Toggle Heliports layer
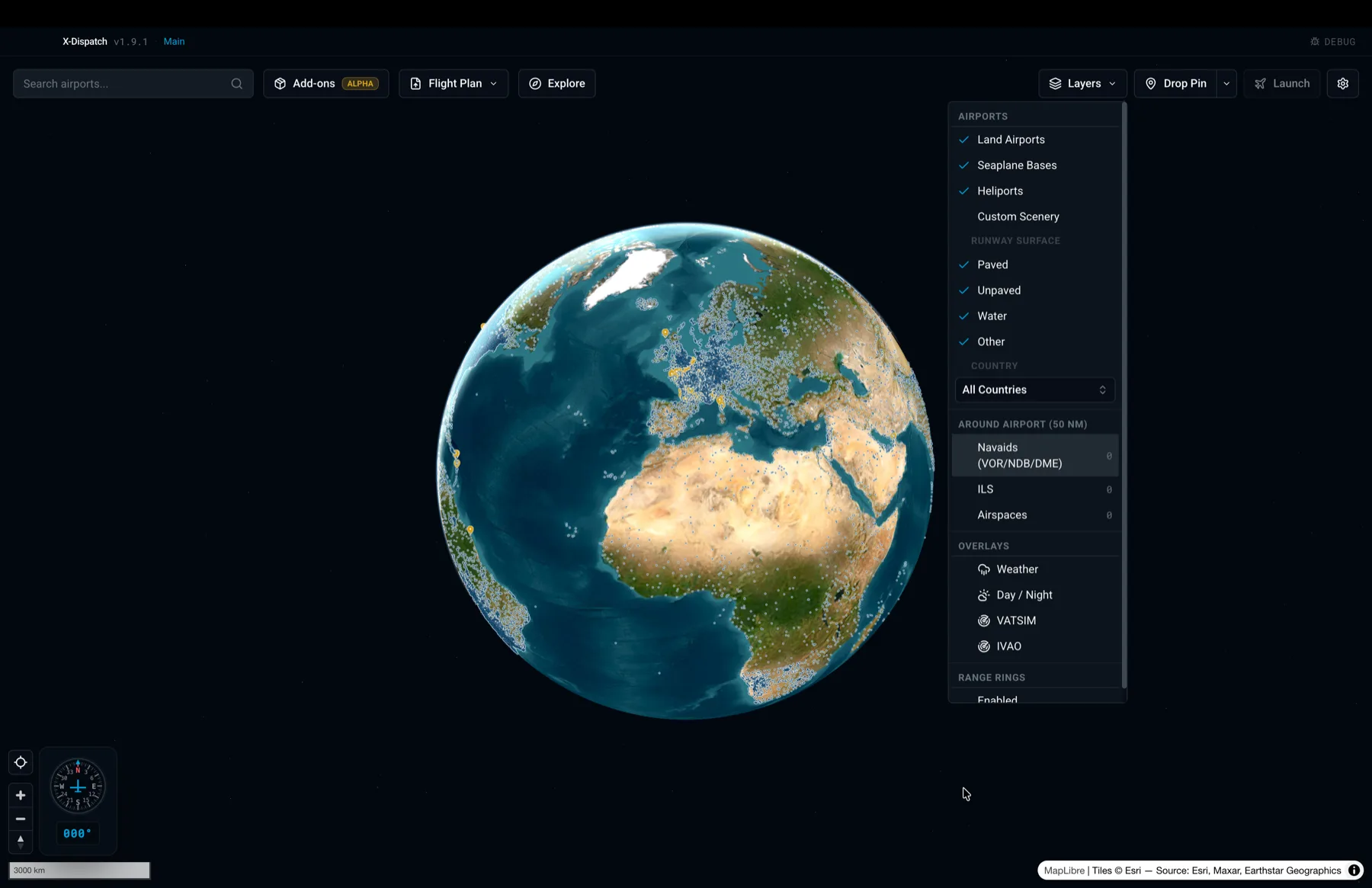 pyautogui.click(x=1035, y=191)
